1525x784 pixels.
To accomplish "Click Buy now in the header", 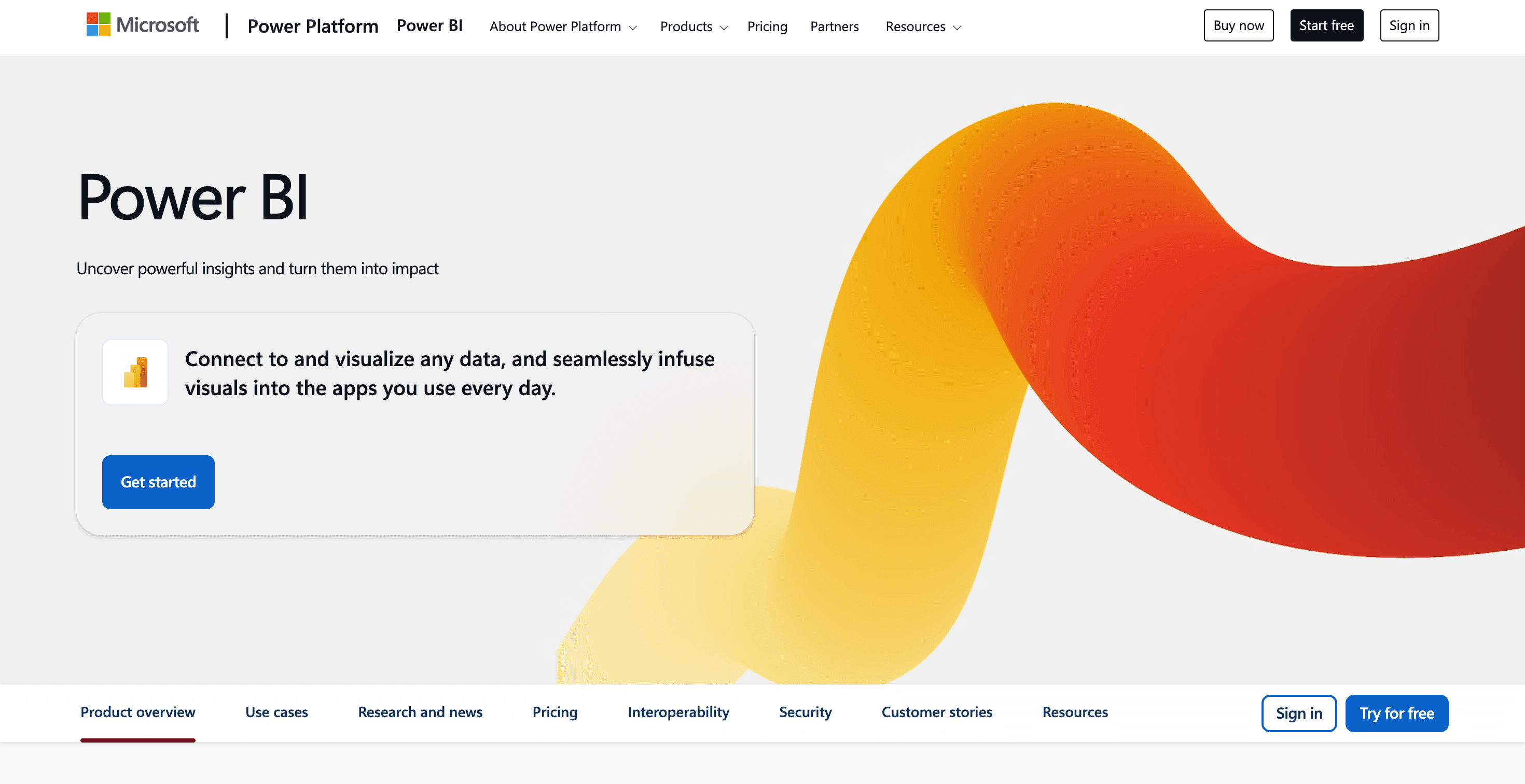I will [x=1239, y=25].
